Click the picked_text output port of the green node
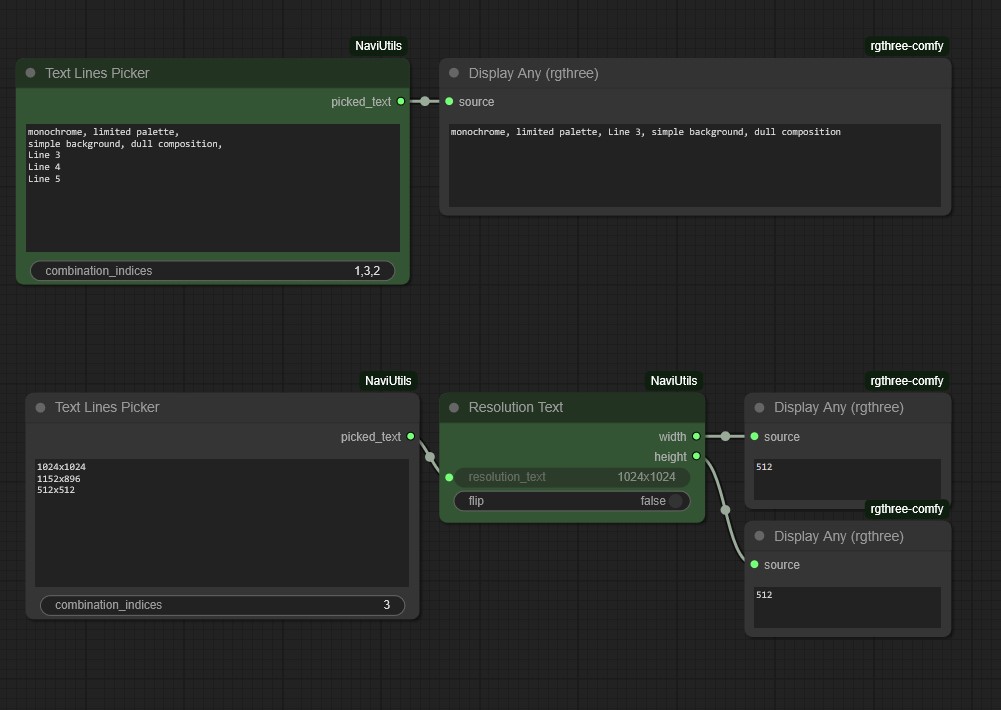The height and width of the screenshot is (710, 1001). pos(401,101)
